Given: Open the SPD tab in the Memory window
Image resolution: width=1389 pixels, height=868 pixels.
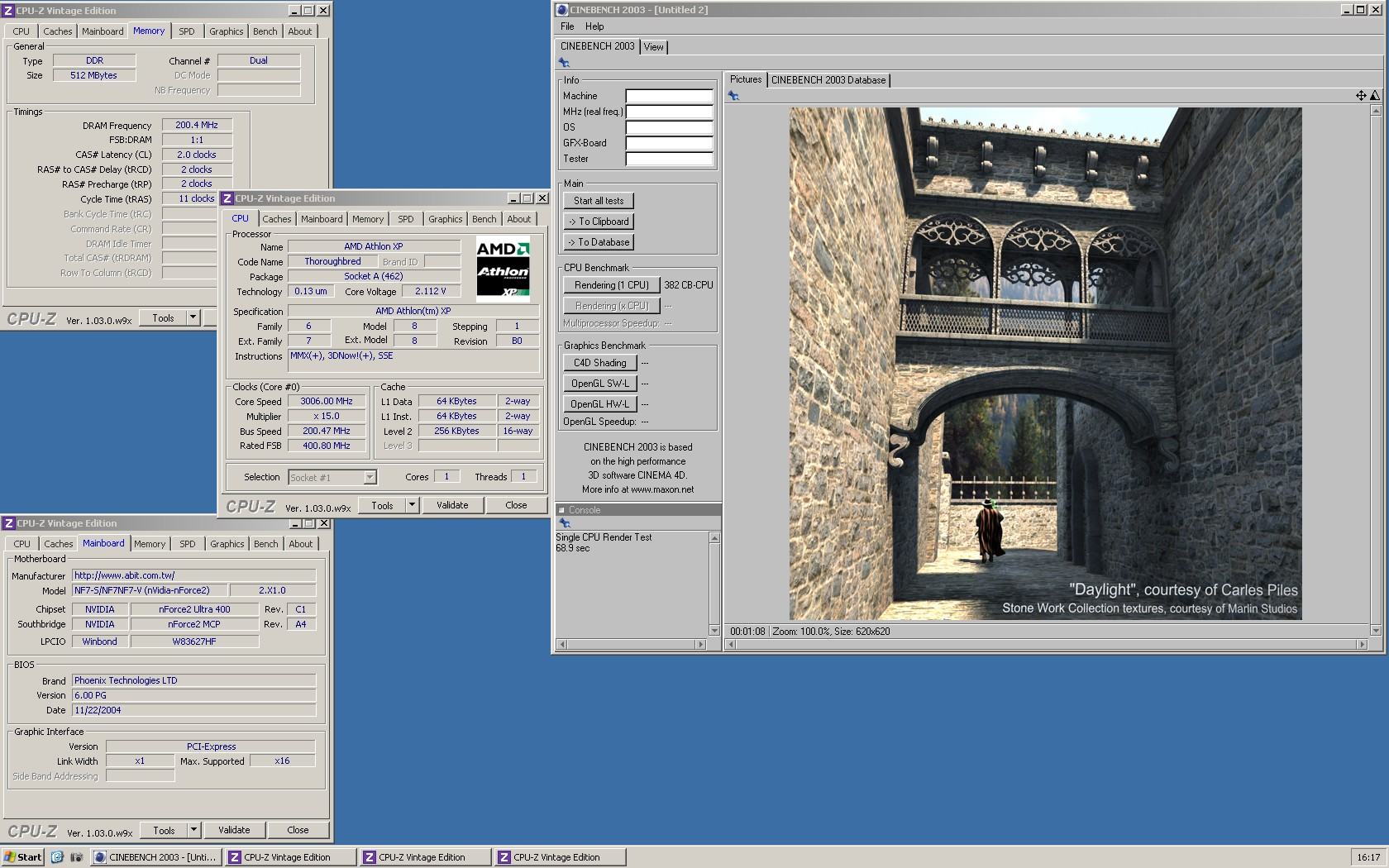Looking at the screenshot, I should pyautogui.click(x=187, y=31).
